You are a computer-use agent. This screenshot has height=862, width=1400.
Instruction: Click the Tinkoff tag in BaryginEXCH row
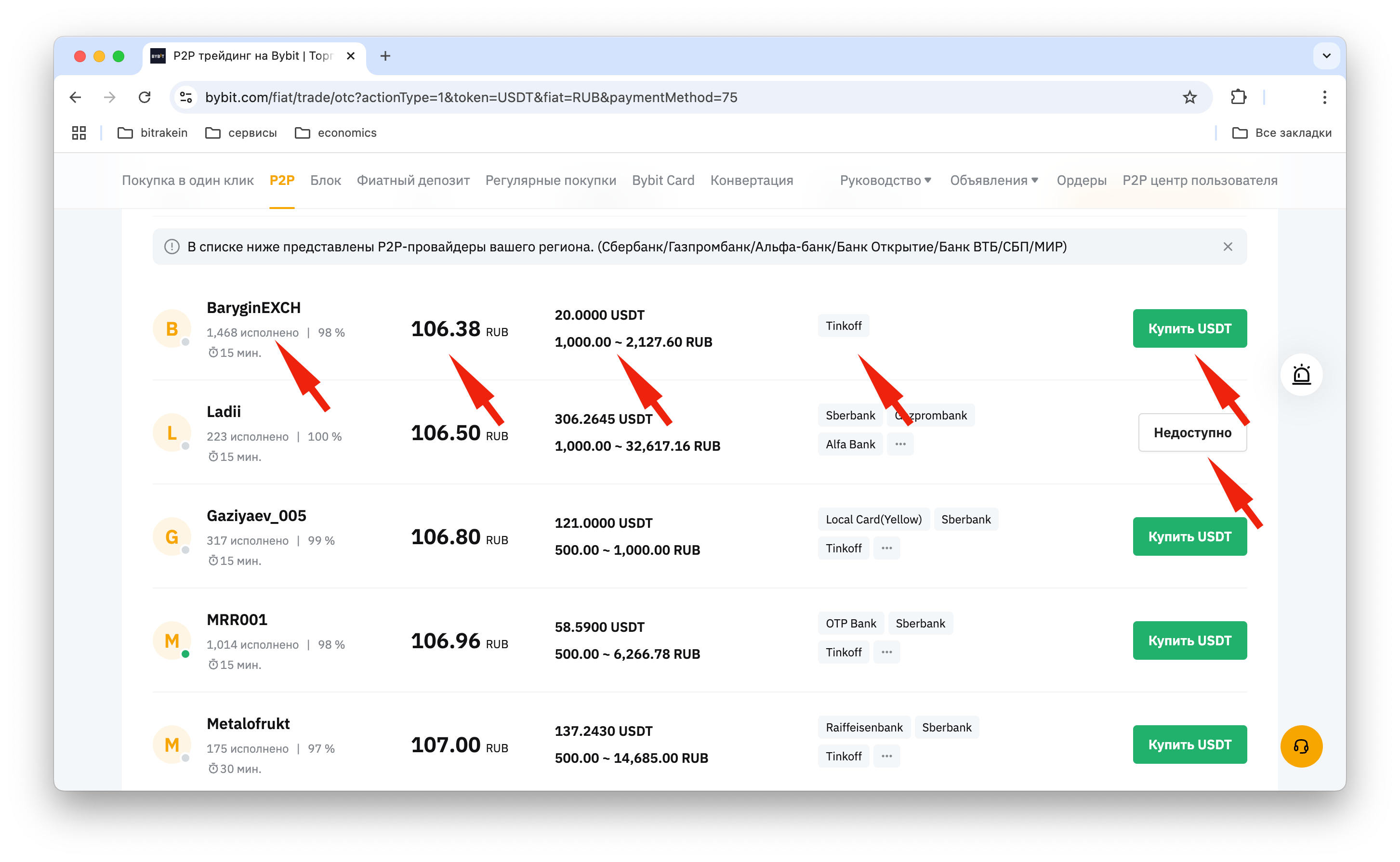844,326
